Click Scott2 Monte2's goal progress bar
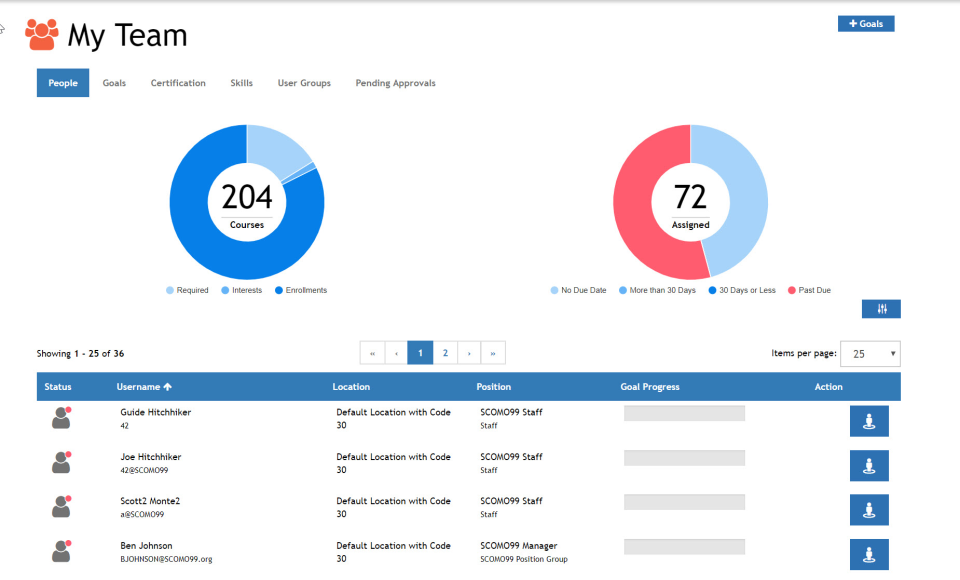The image size is (960, 580). (684, 502)
